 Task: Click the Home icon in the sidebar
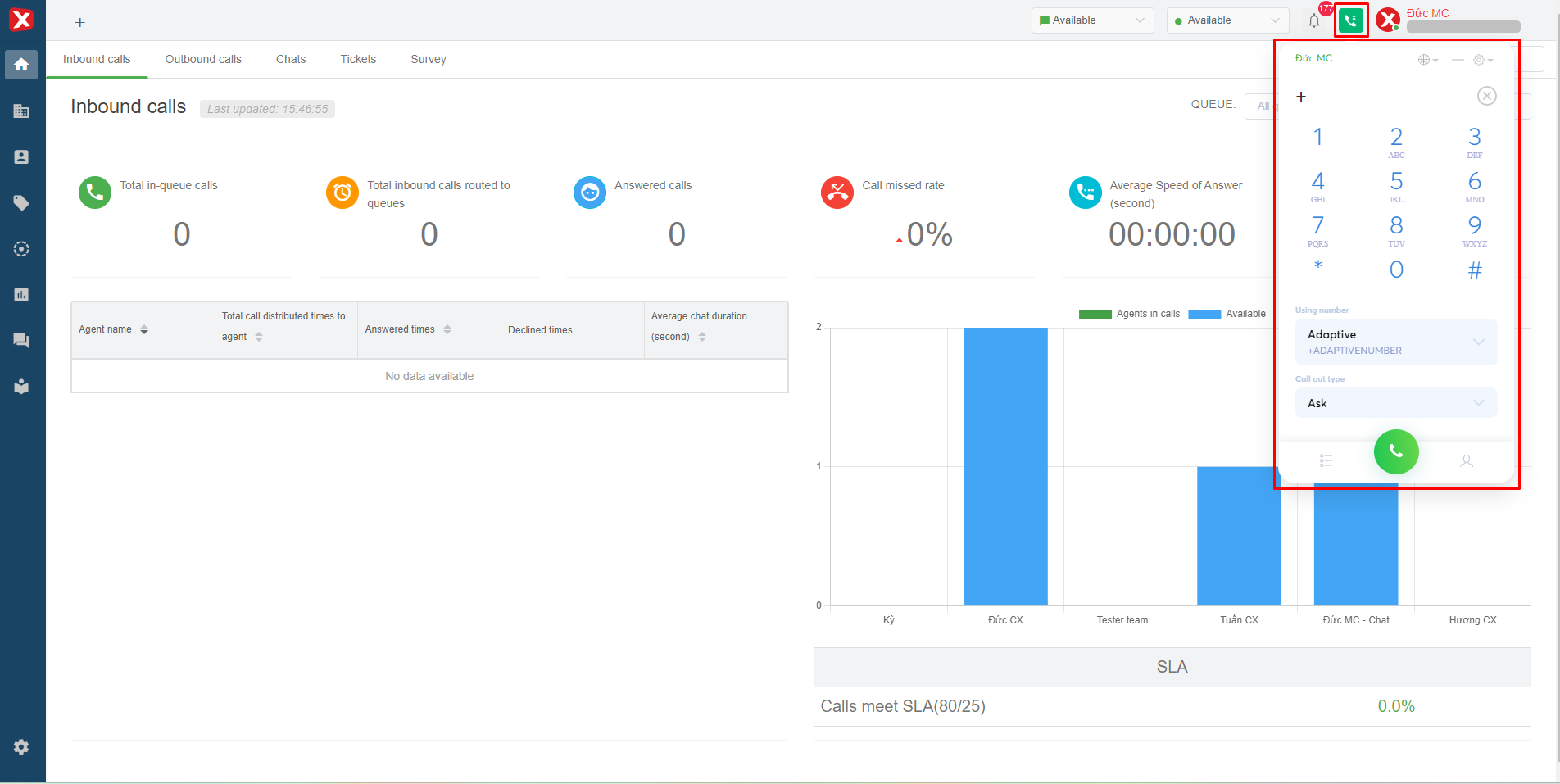click(21, 65)
